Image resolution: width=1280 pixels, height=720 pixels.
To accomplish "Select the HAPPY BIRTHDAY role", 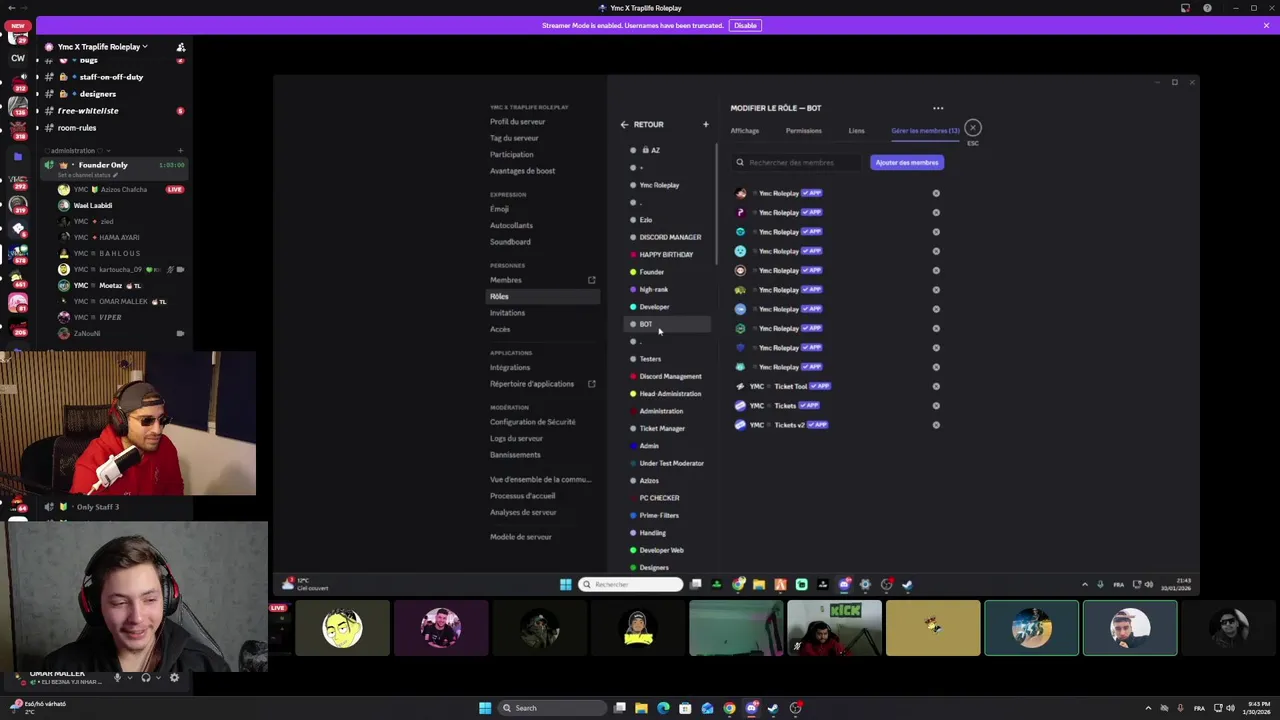I will point(666,255).
